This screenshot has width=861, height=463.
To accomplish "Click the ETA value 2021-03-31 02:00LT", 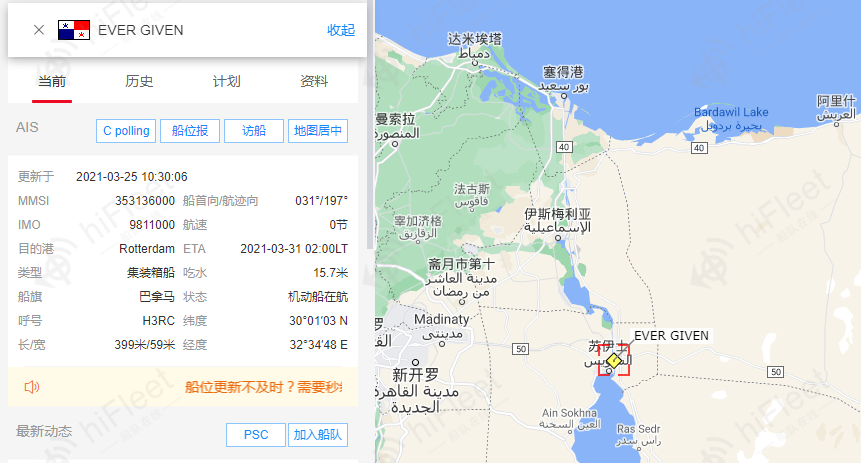I will point(294,249).
